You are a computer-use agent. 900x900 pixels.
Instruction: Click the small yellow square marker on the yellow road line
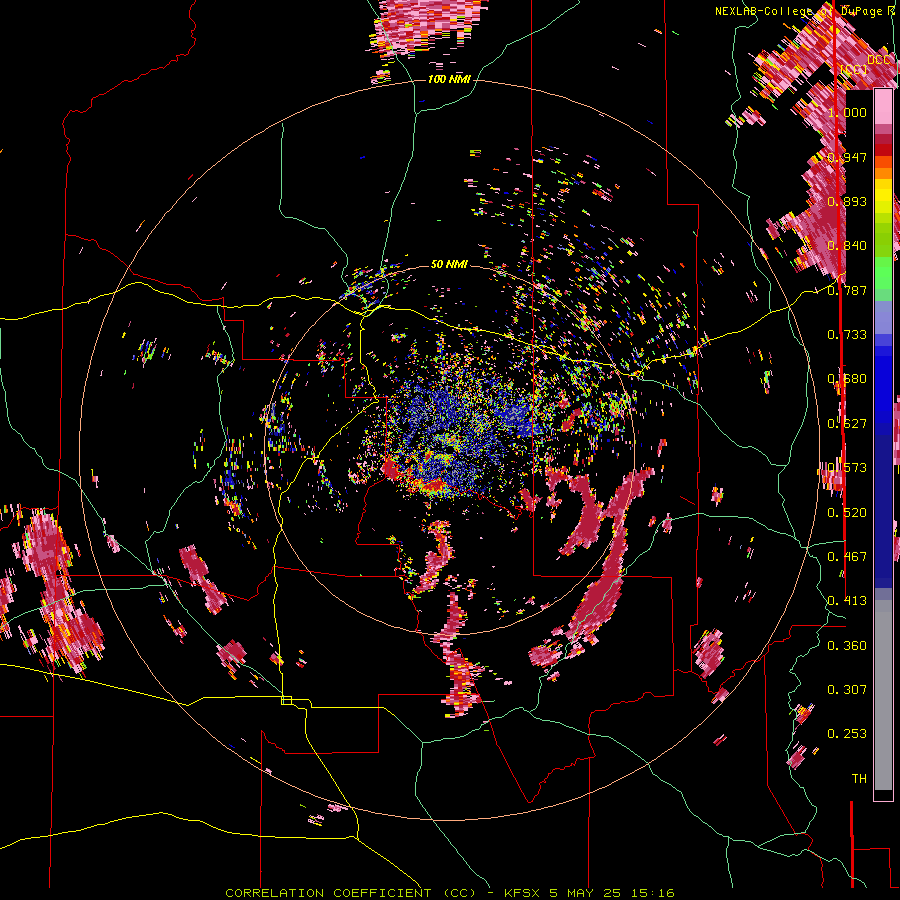coord(286,700)
